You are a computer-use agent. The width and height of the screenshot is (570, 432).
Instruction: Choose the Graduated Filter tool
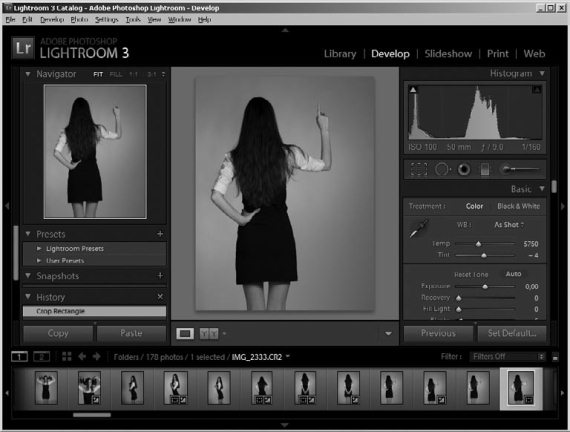485,169
